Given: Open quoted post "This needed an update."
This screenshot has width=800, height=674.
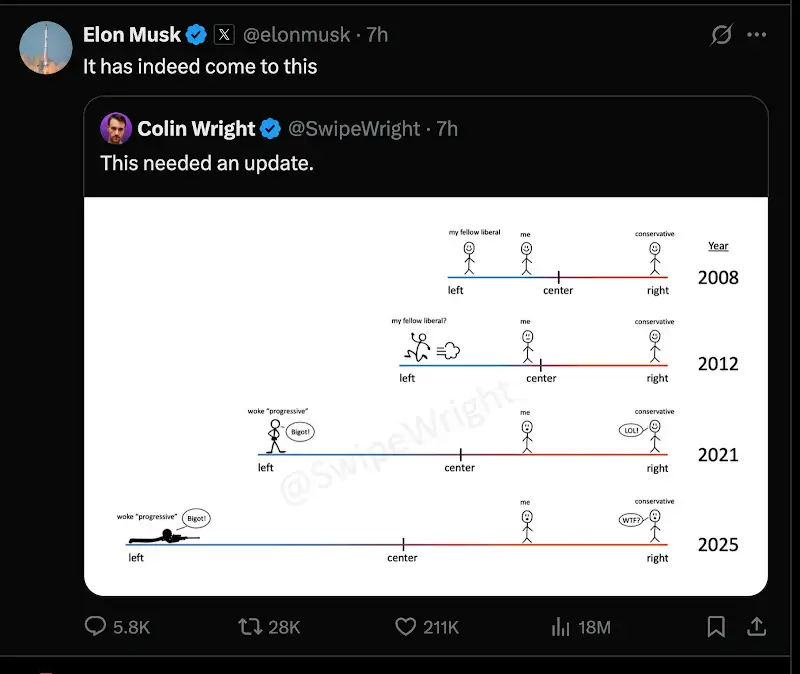Looking at the screenshot, I should click(207, 162).
